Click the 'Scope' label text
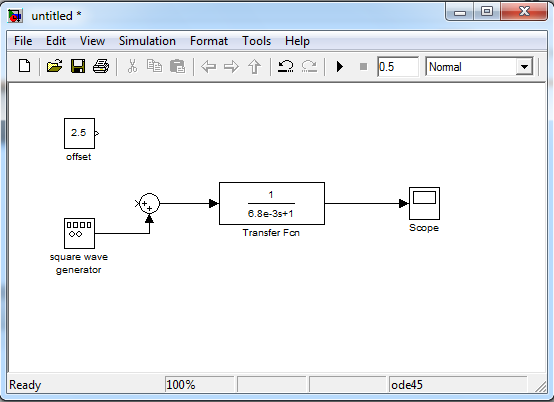 pos(424,228)
